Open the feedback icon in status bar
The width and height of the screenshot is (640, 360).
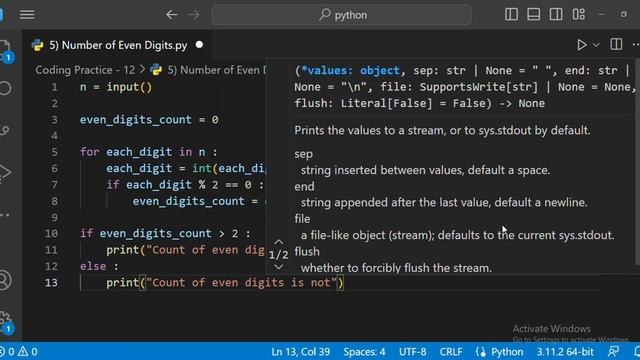[613, 351]
